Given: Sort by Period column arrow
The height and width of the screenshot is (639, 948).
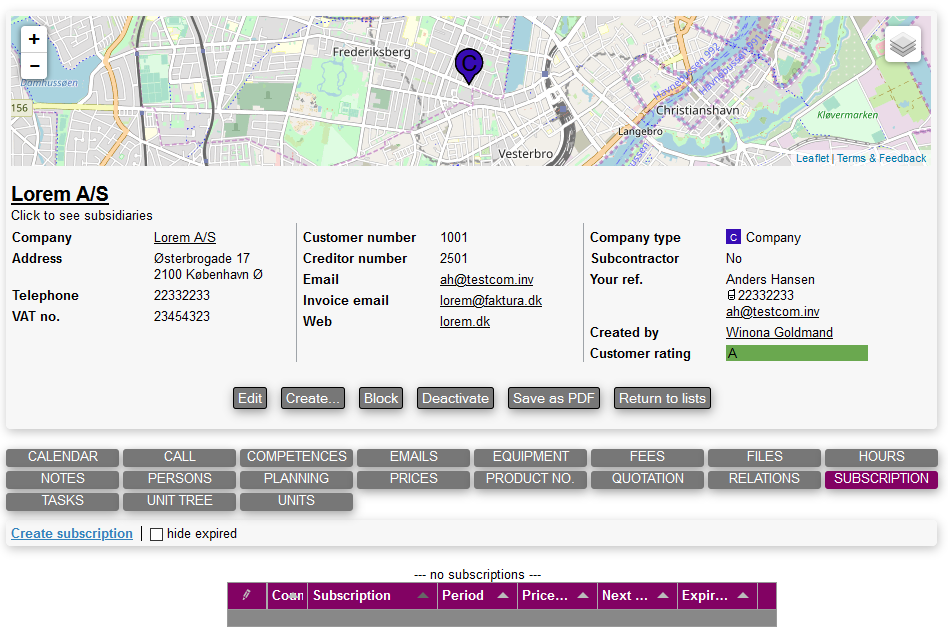Looking at the screenshot, I should coord(503,596).
